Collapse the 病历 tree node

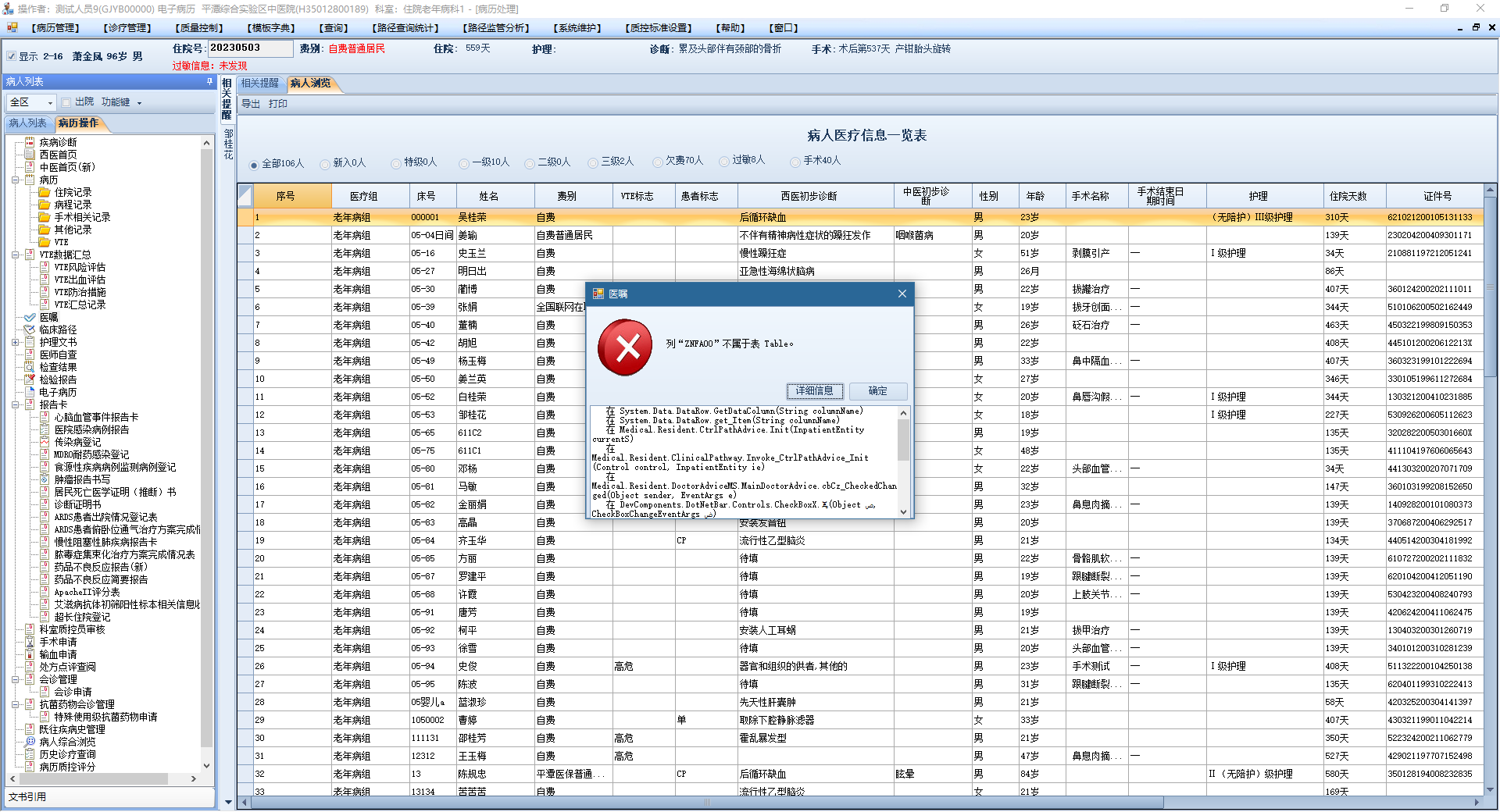(x=15, y=180)
